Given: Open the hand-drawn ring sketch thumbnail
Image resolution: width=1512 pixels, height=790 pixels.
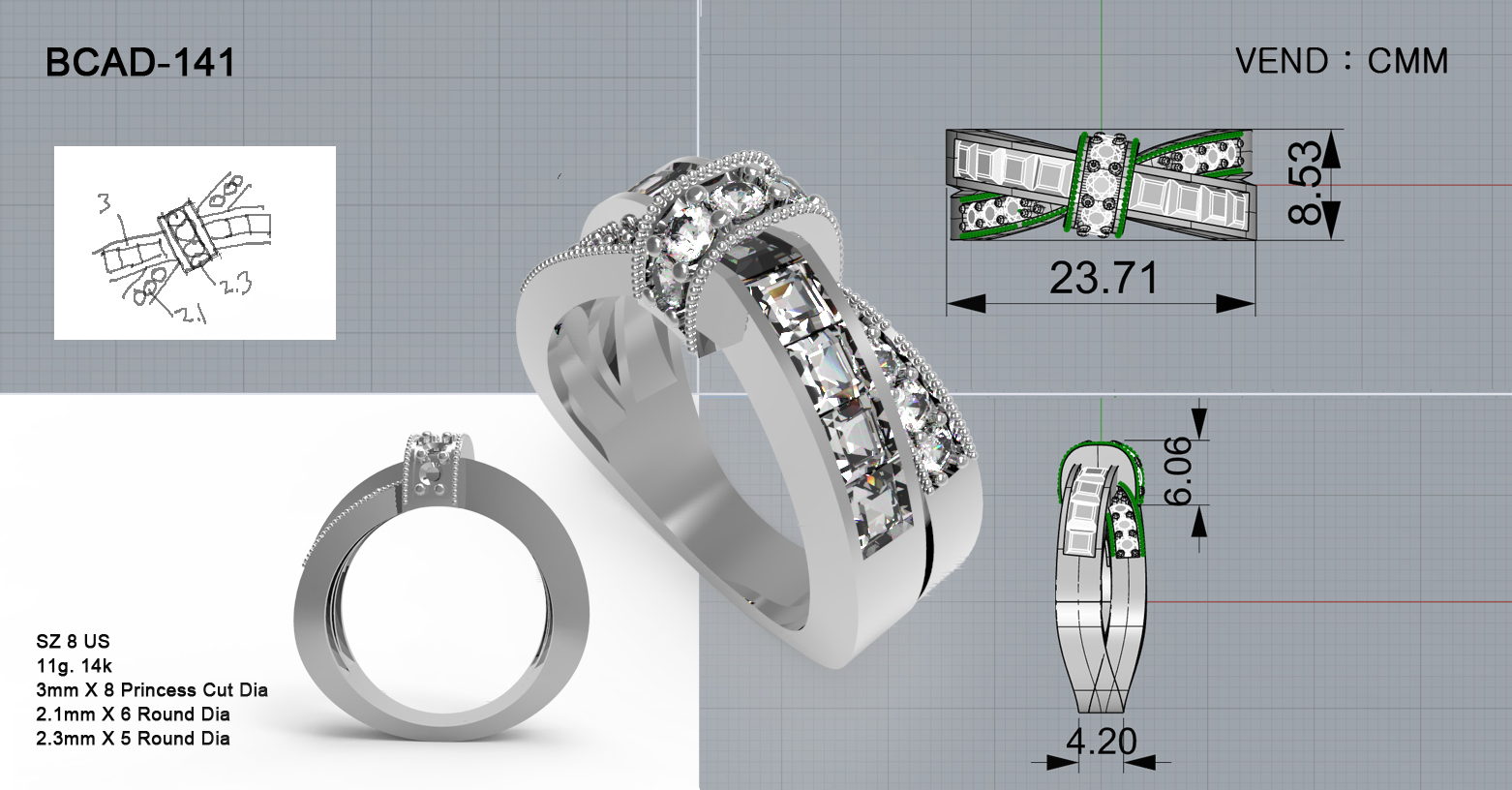Looking at the screenshot, I should pos(195,243).
